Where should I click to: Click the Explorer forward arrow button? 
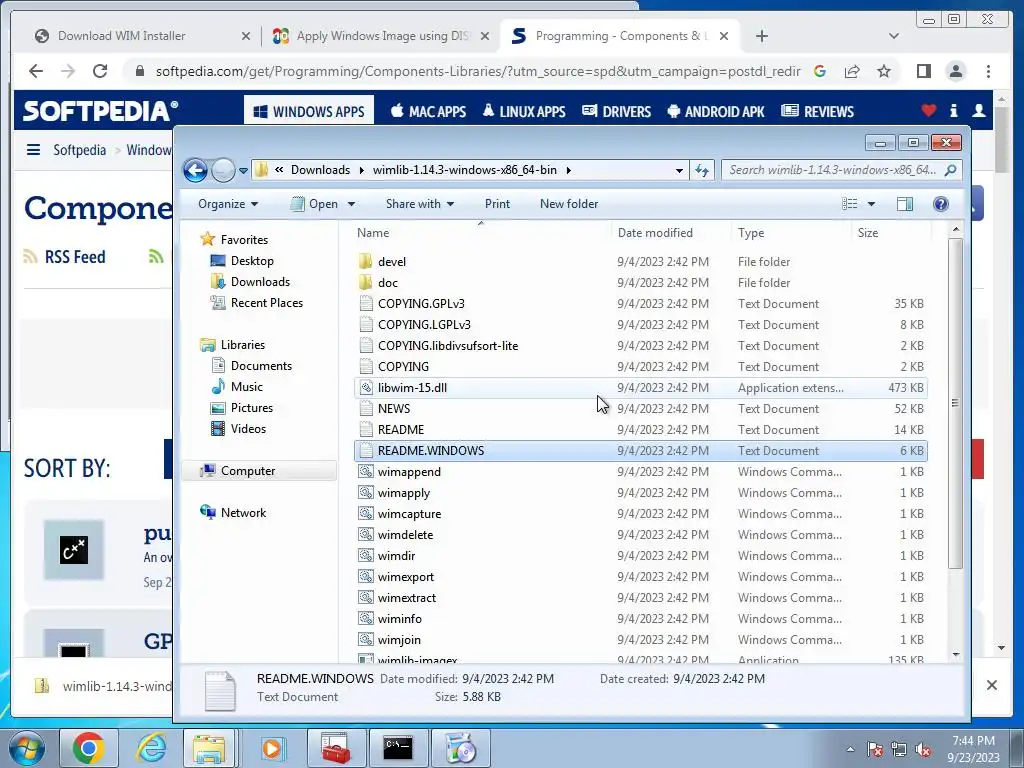pos(223,170)
